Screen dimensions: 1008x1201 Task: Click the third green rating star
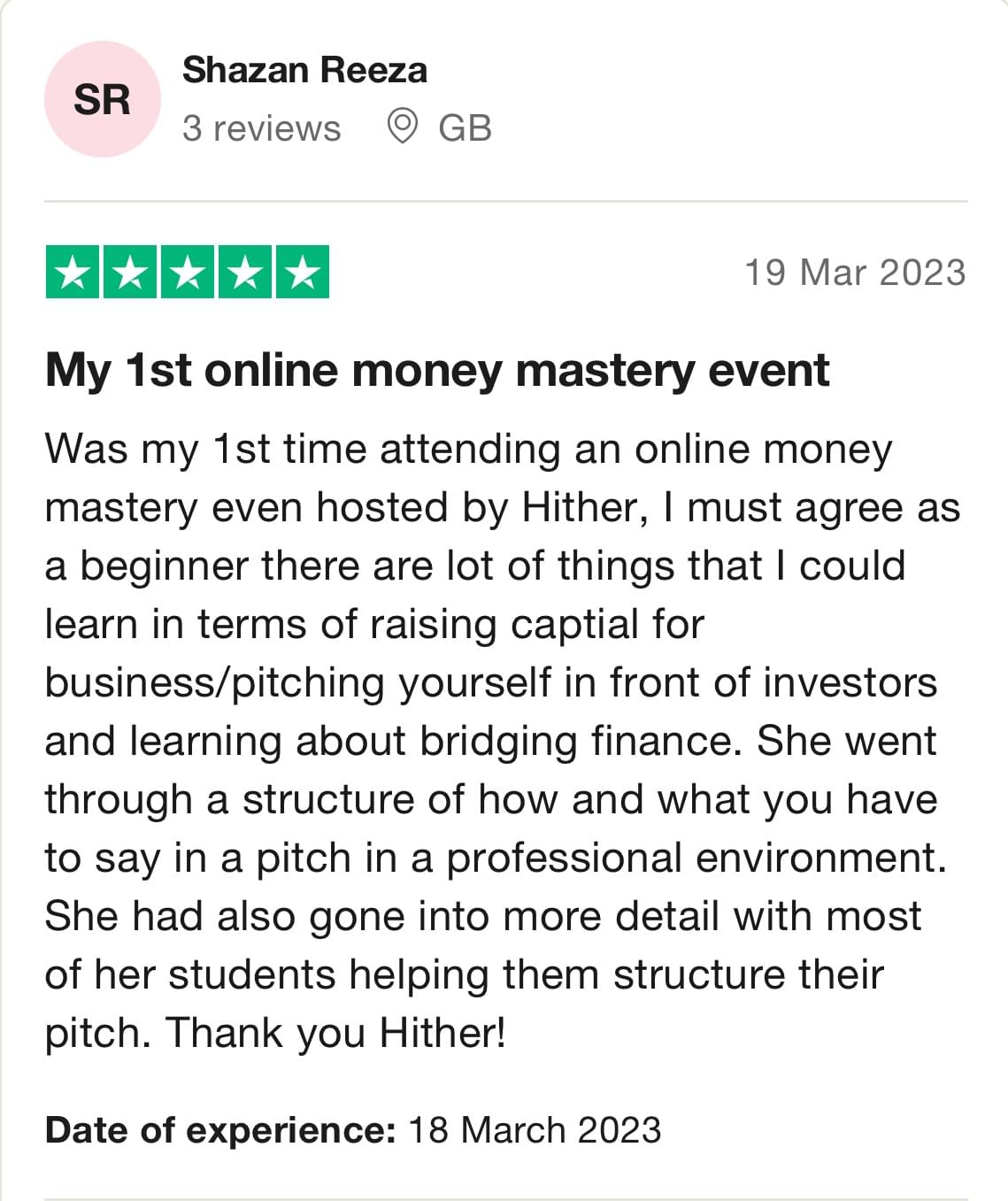(188, 272)
